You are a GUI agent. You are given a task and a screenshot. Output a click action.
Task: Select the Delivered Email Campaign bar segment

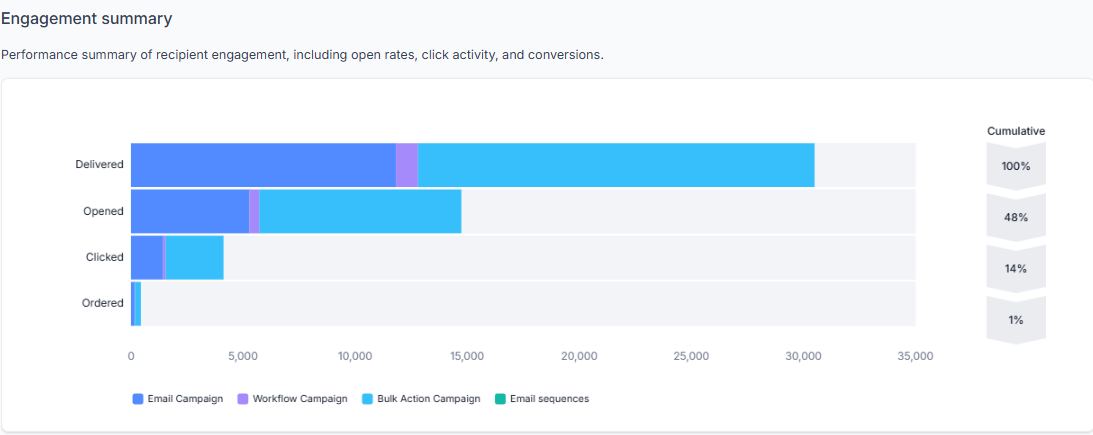click(x=263, y=165)
